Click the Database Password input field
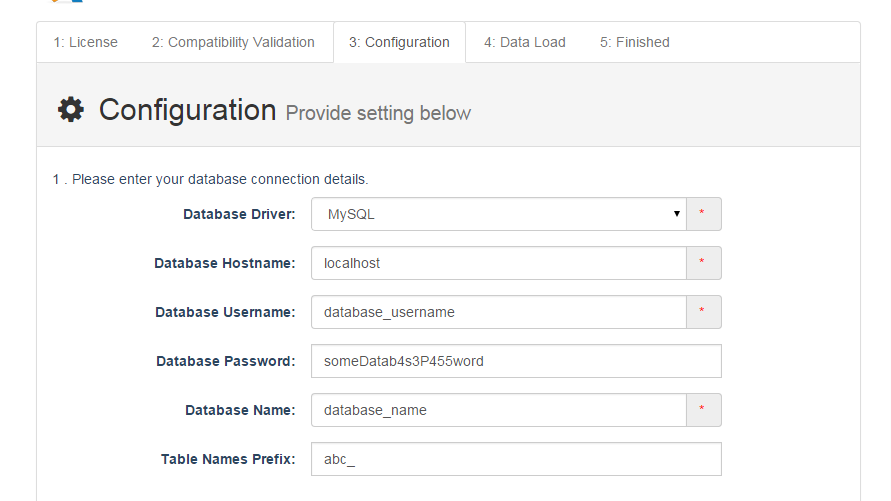 pos(515,361)
